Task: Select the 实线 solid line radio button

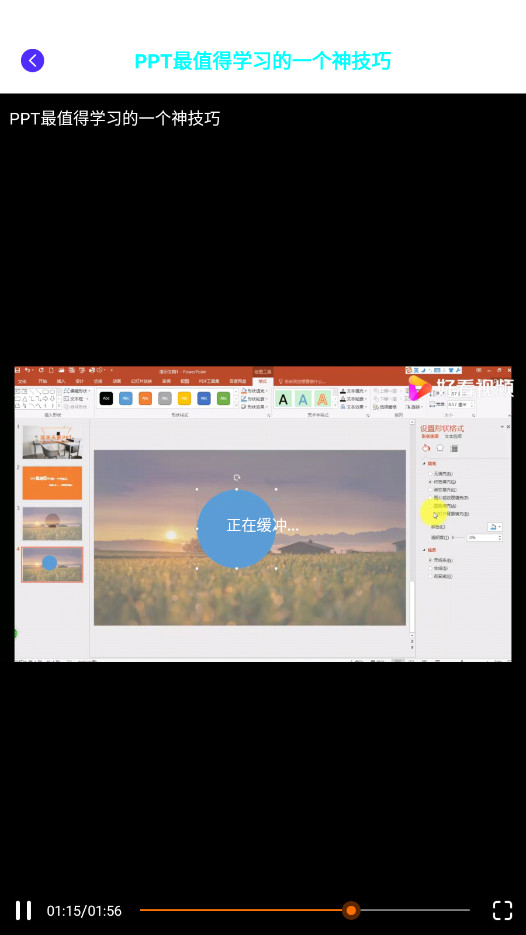Action: coord(430,568)
